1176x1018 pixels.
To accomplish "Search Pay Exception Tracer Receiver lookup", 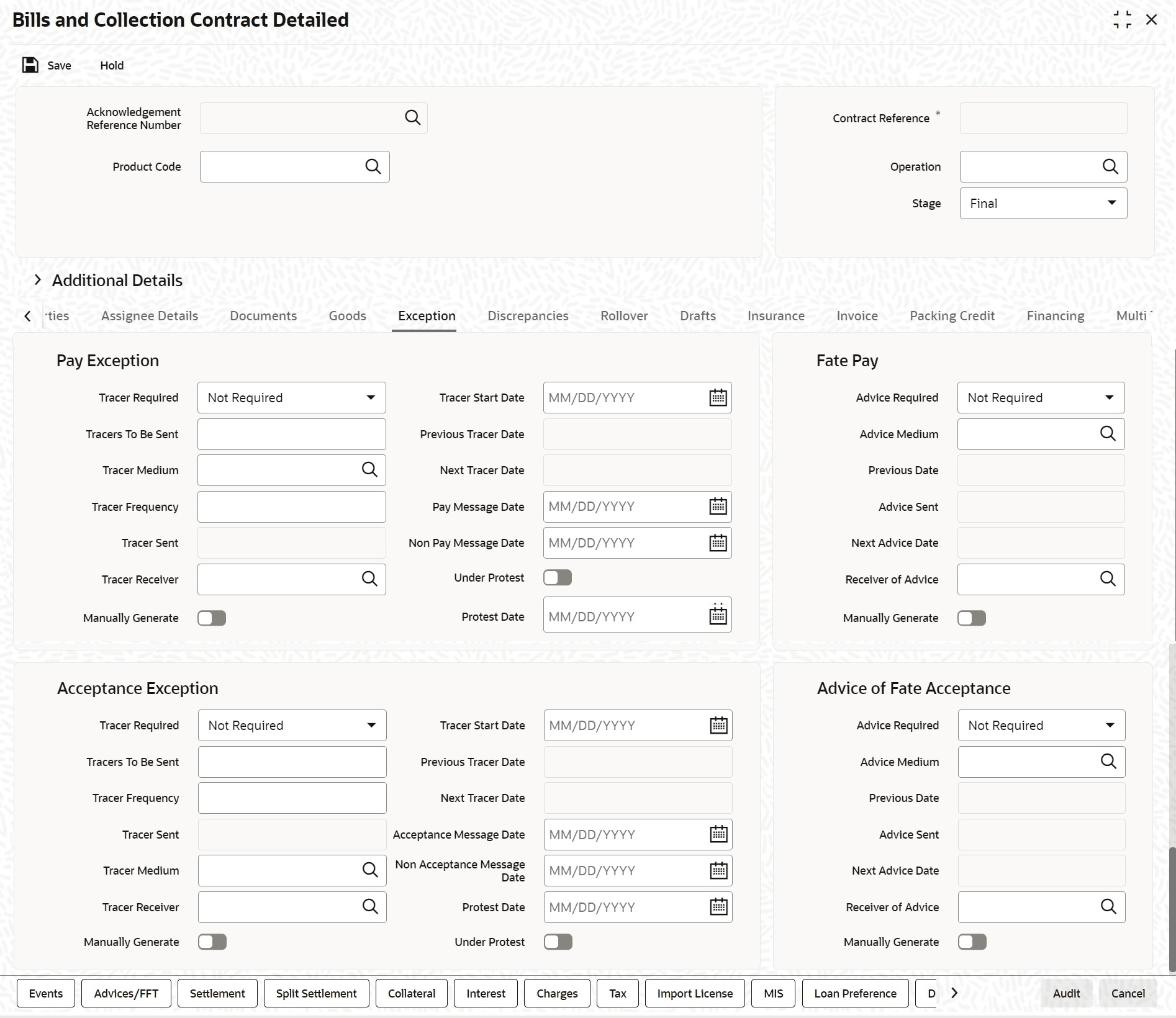I will pyautogui.click(x=369, y=579).
